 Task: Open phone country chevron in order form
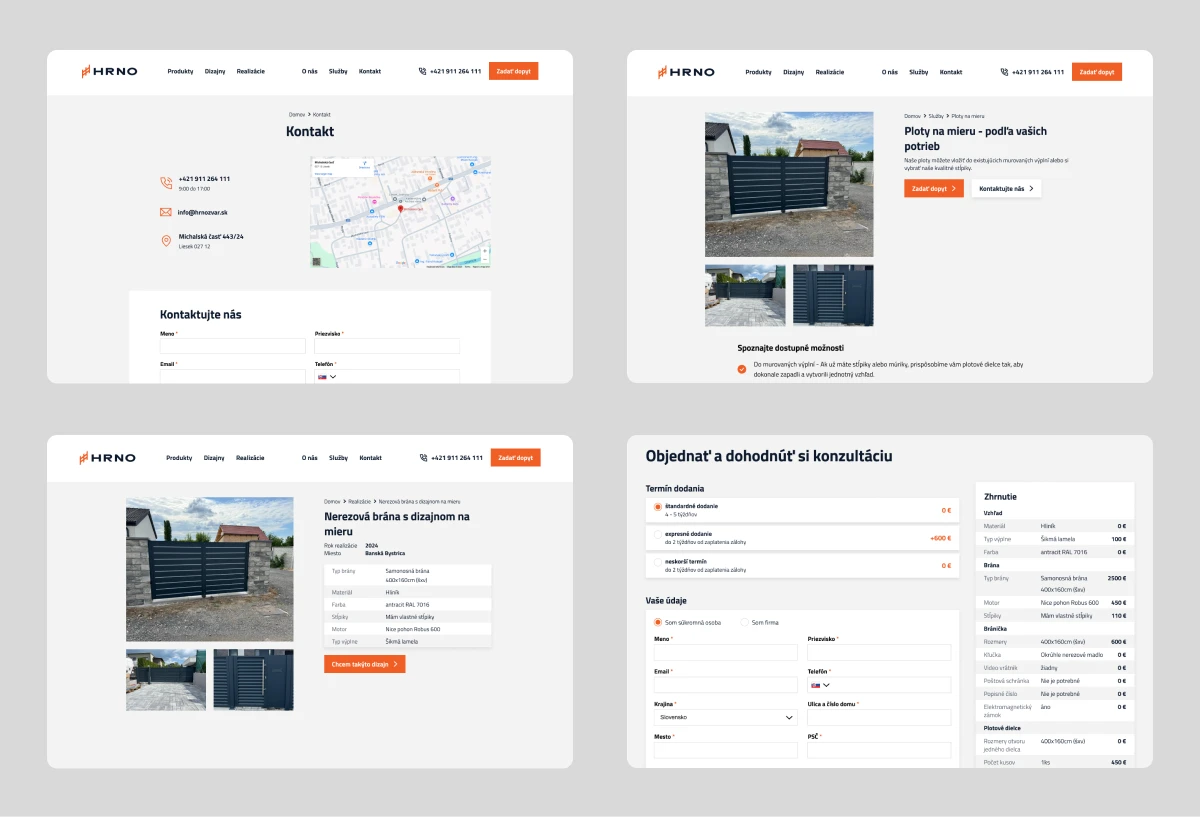click(x=827, y=685)
